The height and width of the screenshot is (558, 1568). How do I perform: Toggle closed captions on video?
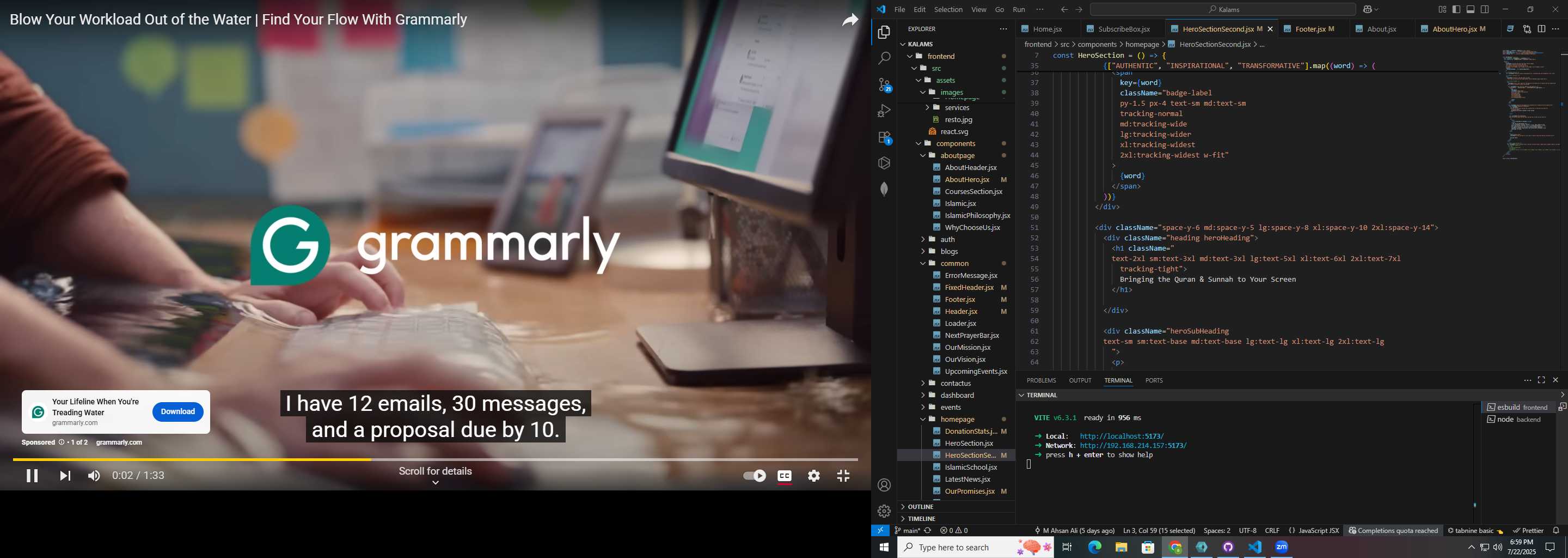785,476
